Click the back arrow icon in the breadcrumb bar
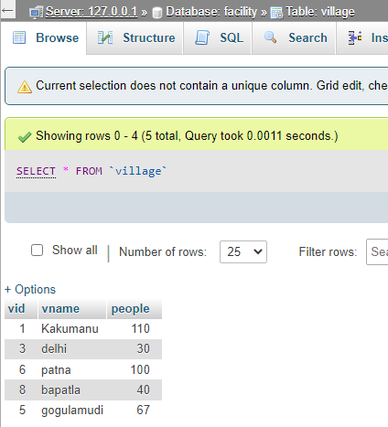 coord(7,10)
